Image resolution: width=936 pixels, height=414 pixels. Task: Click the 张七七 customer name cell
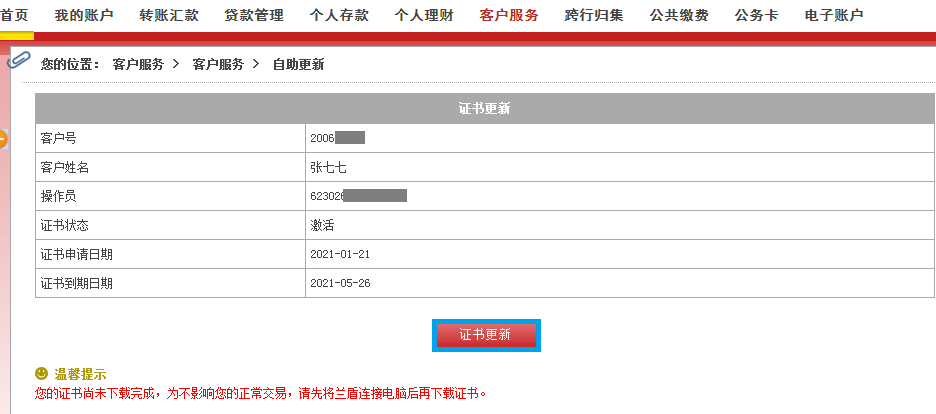(x=620, y=168)
